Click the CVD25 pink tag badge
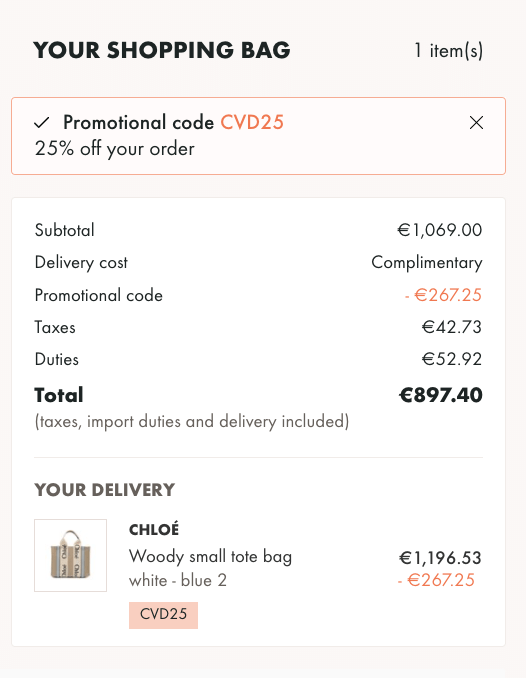Viewport: 526px width, 678px height. (x=164, y=615)
